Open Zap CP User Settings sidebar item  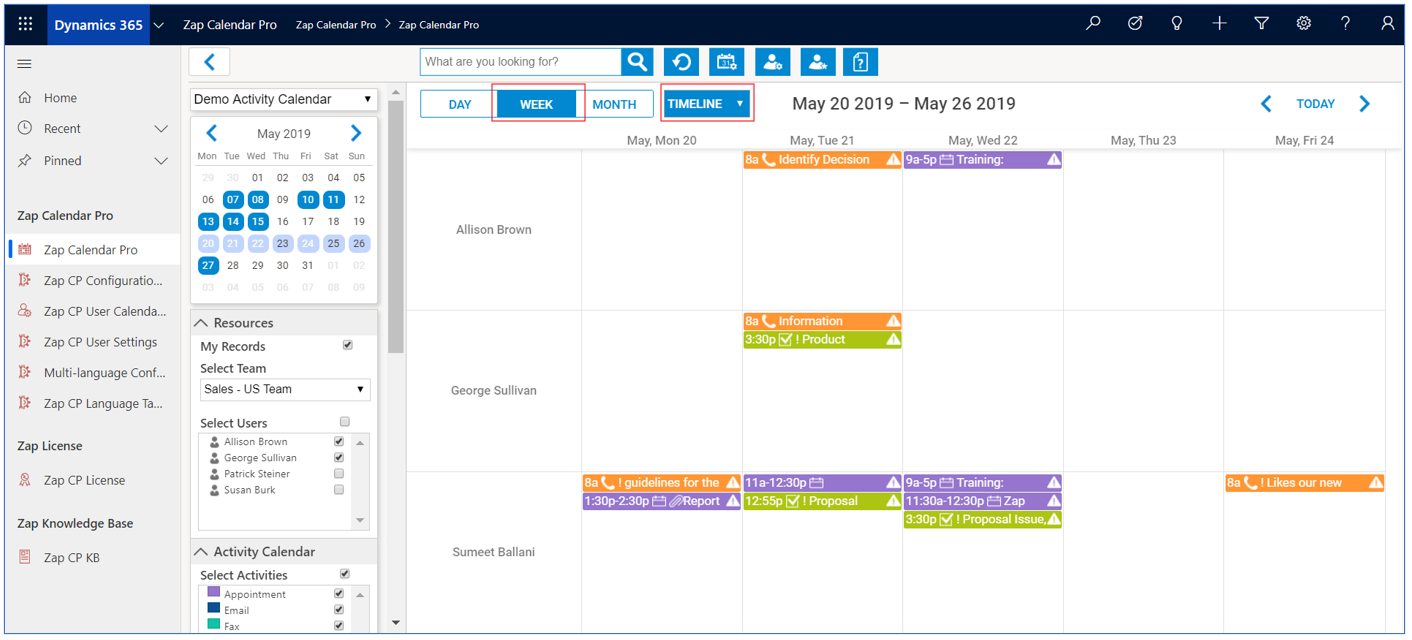pyautogui.click(x=100, y=342)
